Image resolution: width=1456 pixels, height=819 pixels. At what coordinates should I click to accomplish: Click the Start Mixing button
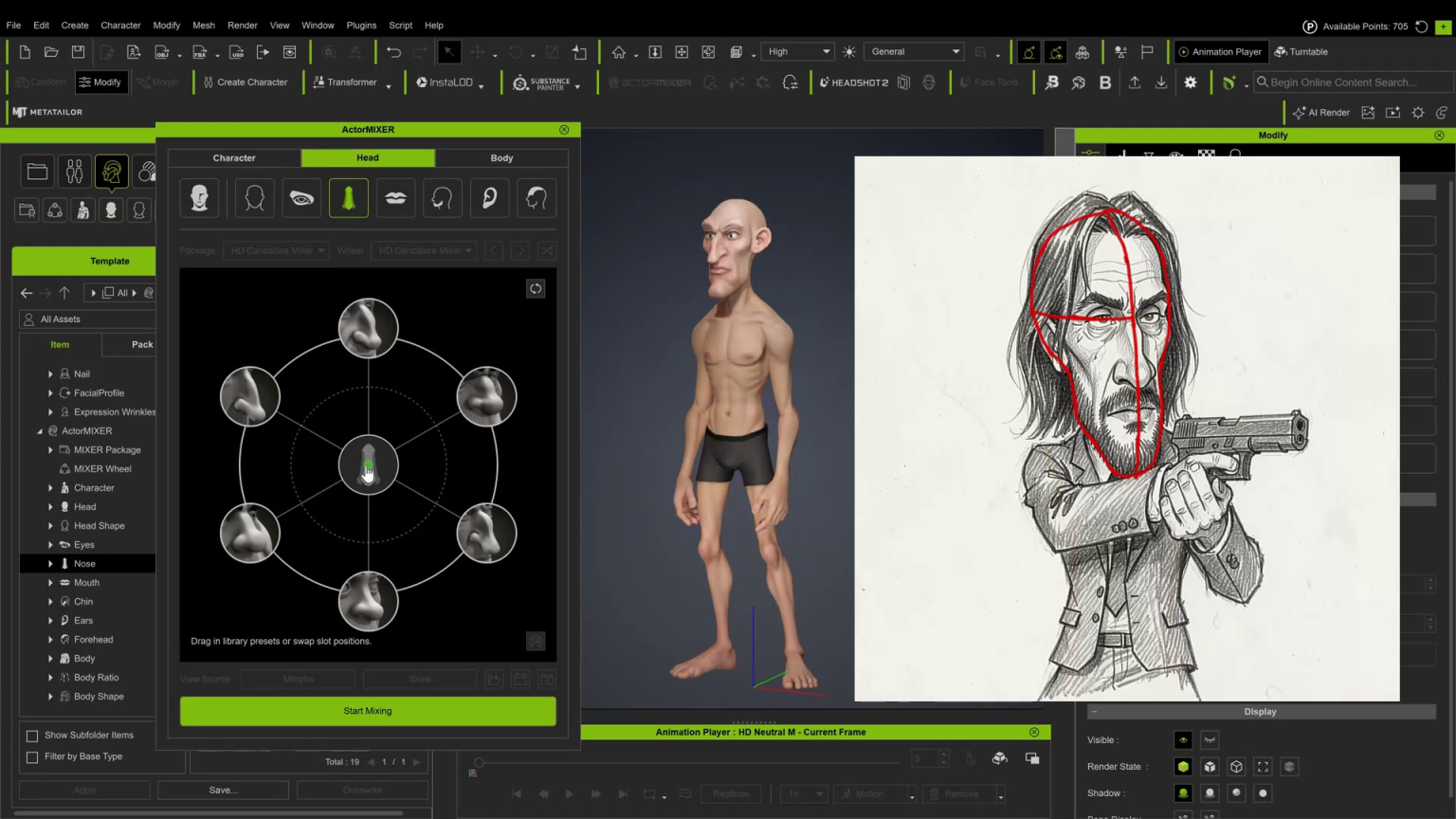[x=368, y=711]
